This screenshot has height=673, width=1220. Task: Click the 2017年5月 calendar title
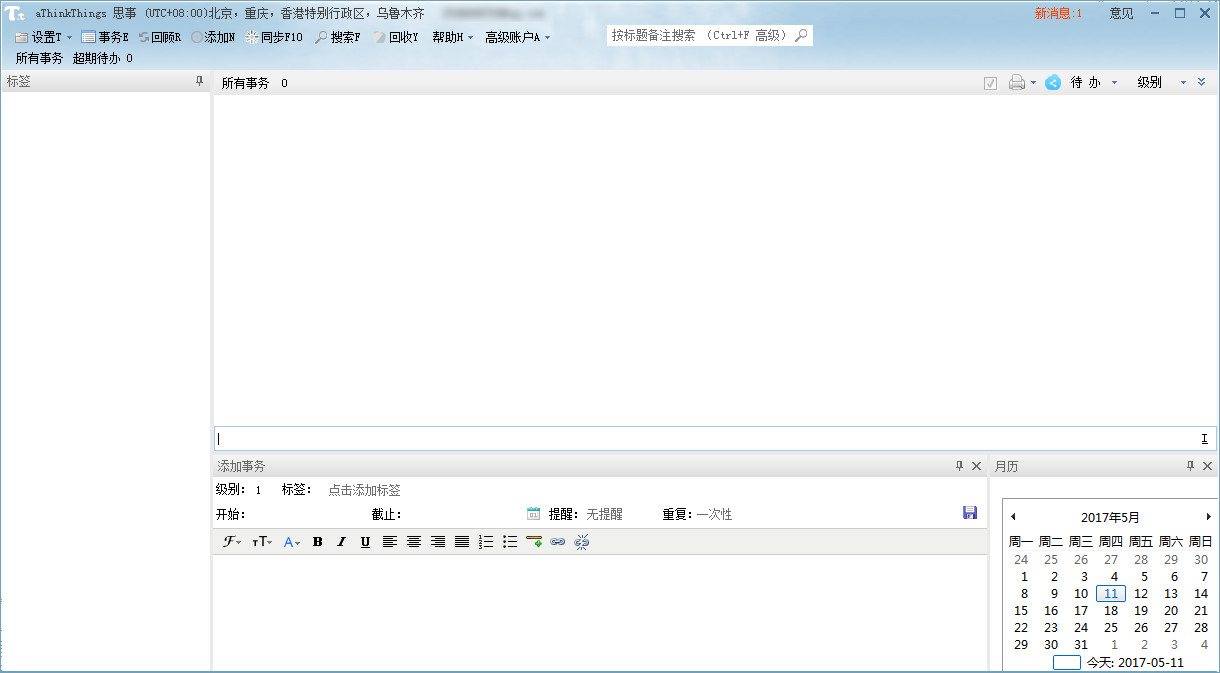coord(1110,517)
